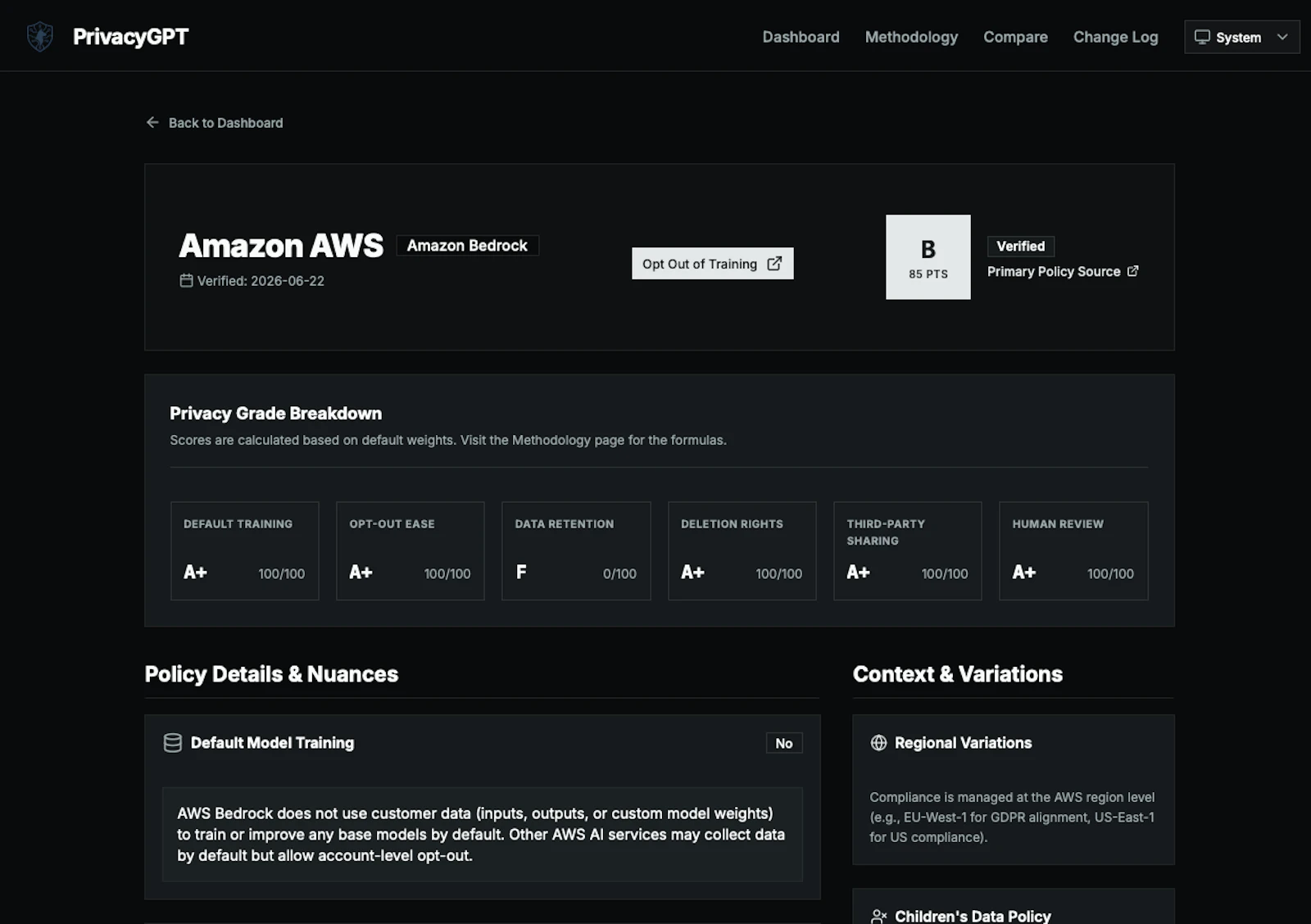Click the Regional Variations title
The image size is (1311, 924).
click(x=963, y=743)
